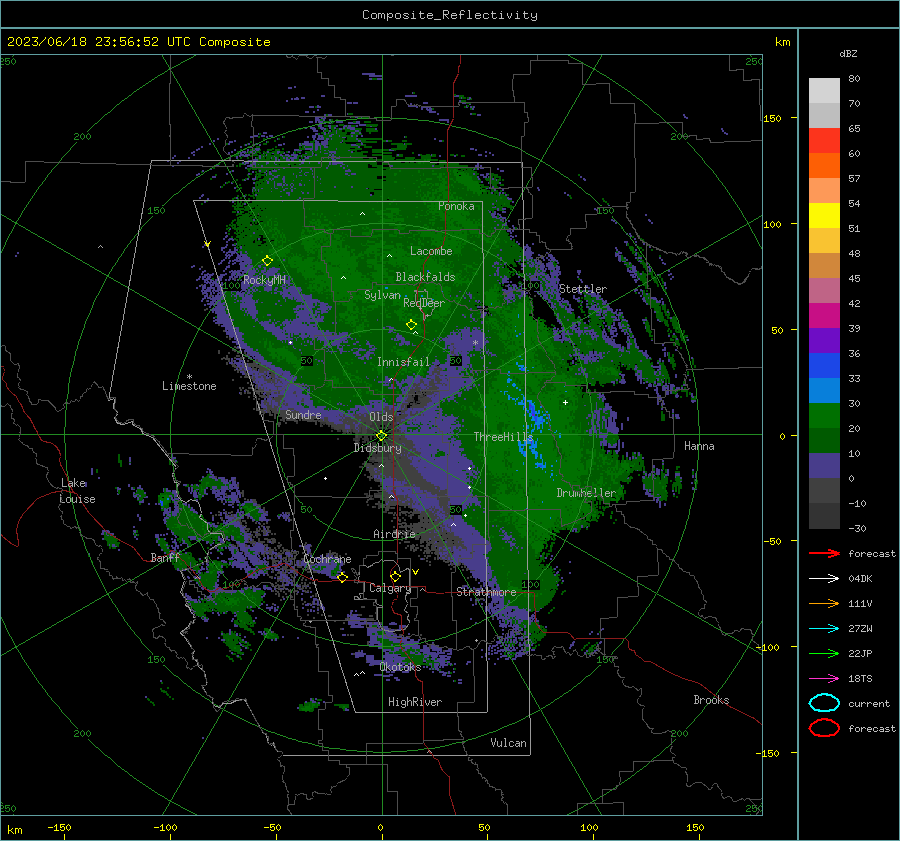
Task: Click the Lacombe city label
Action: tap(431, 251)
